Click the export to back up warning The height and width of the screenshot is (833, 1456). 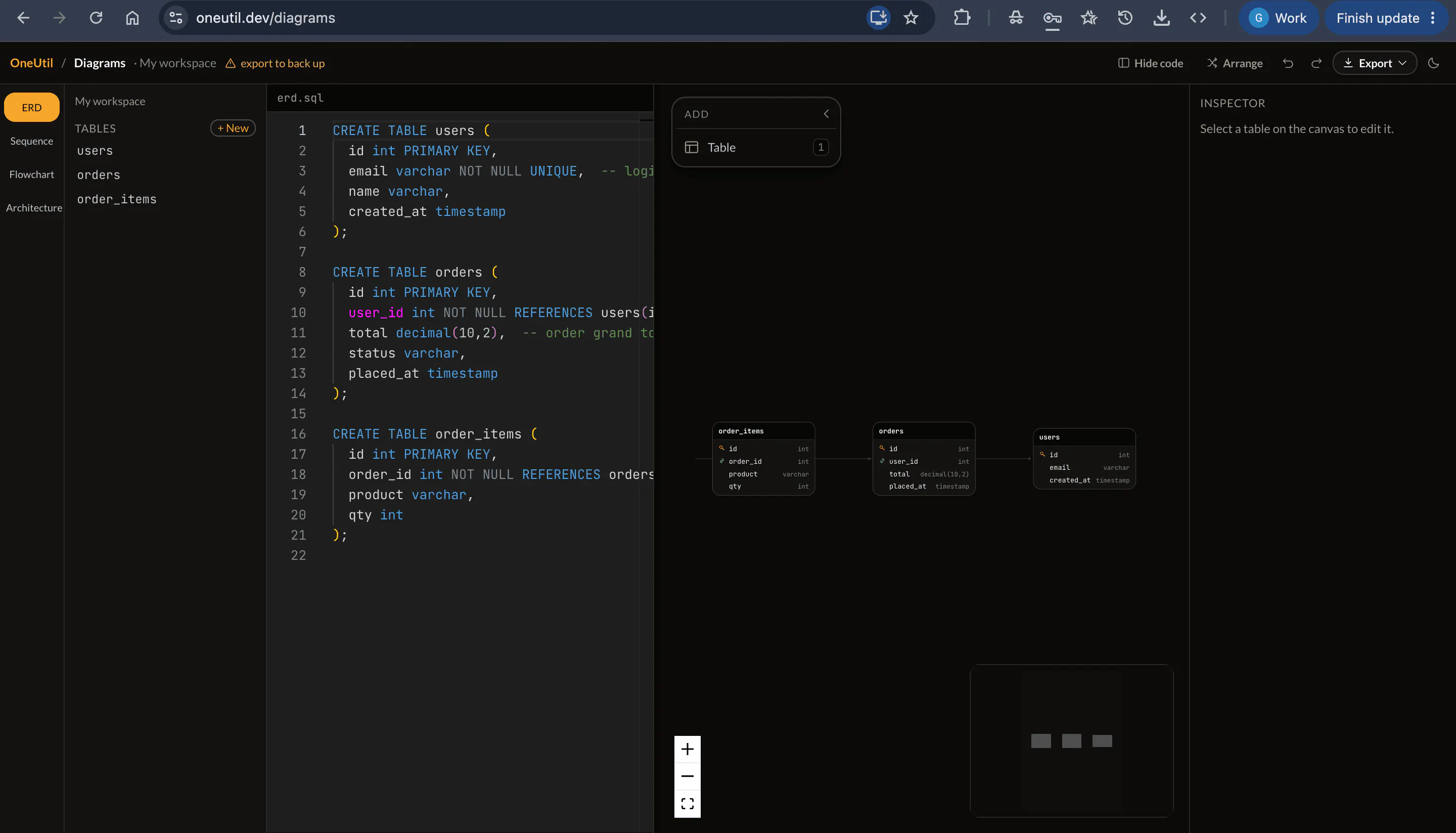pyautogui.click(x=275, y=63)
